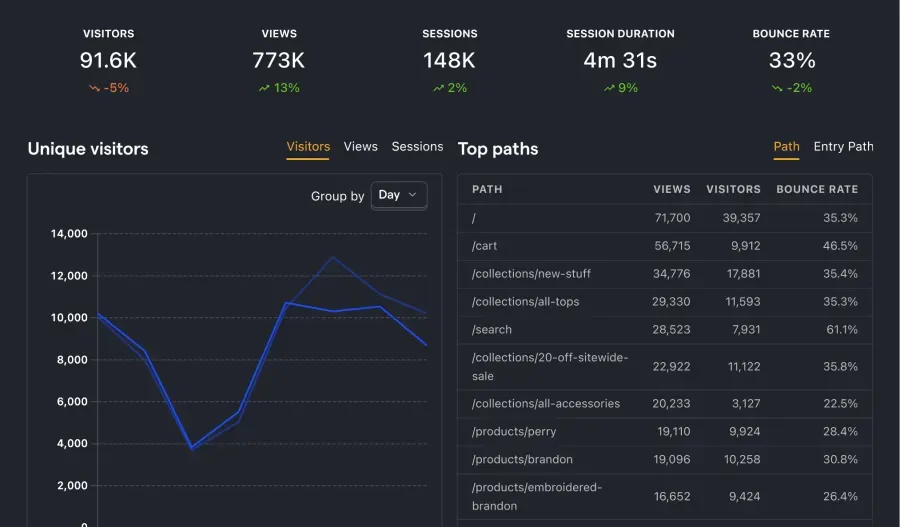
Task: Open the Group by Day dropdown
Action: click(399, 195)
